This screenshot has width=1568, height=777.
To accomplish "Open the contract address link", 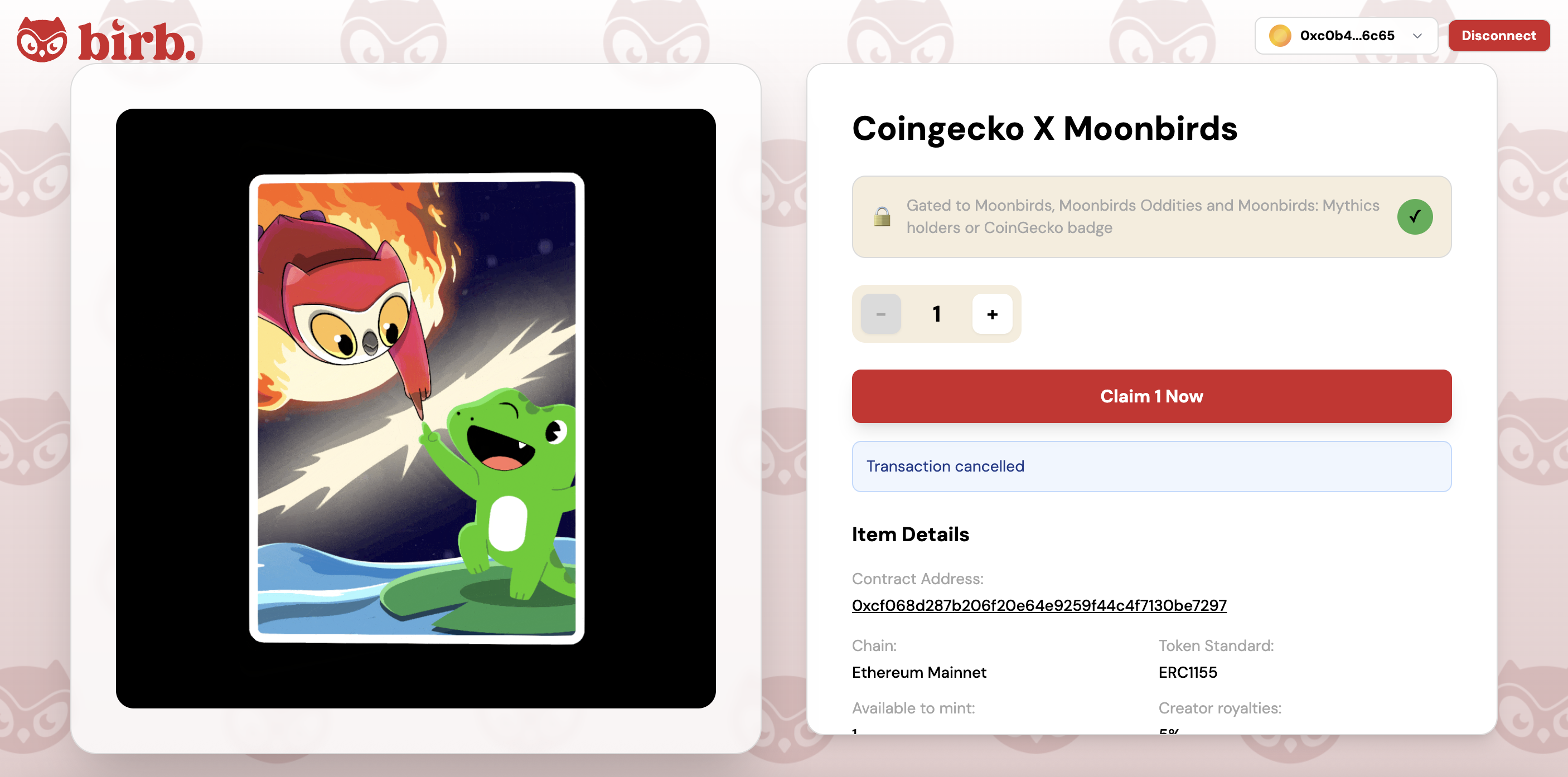I will pyautogui.click(x=1039, y=605).
